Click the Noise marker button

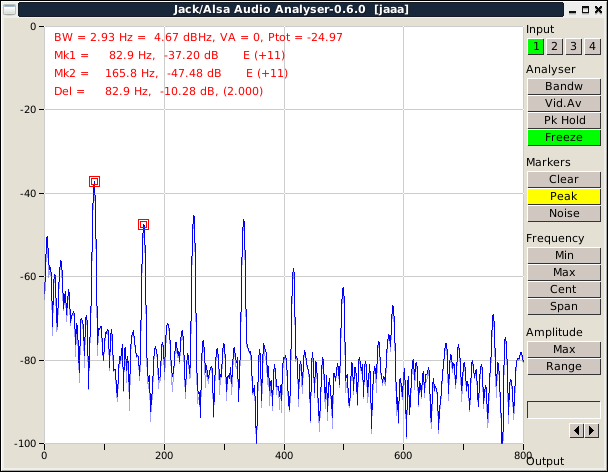[x=563, y=213]
